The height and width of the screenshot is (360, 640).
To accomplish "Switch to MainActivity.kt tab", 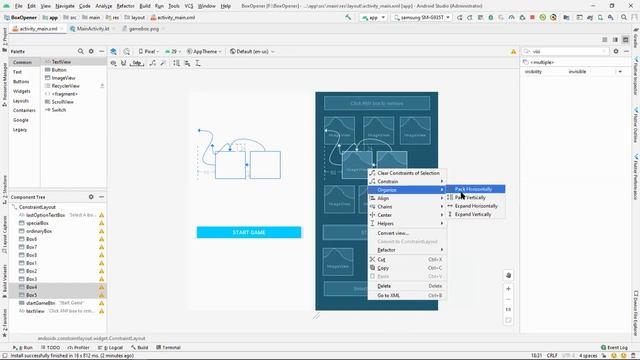I will point(92,29).
